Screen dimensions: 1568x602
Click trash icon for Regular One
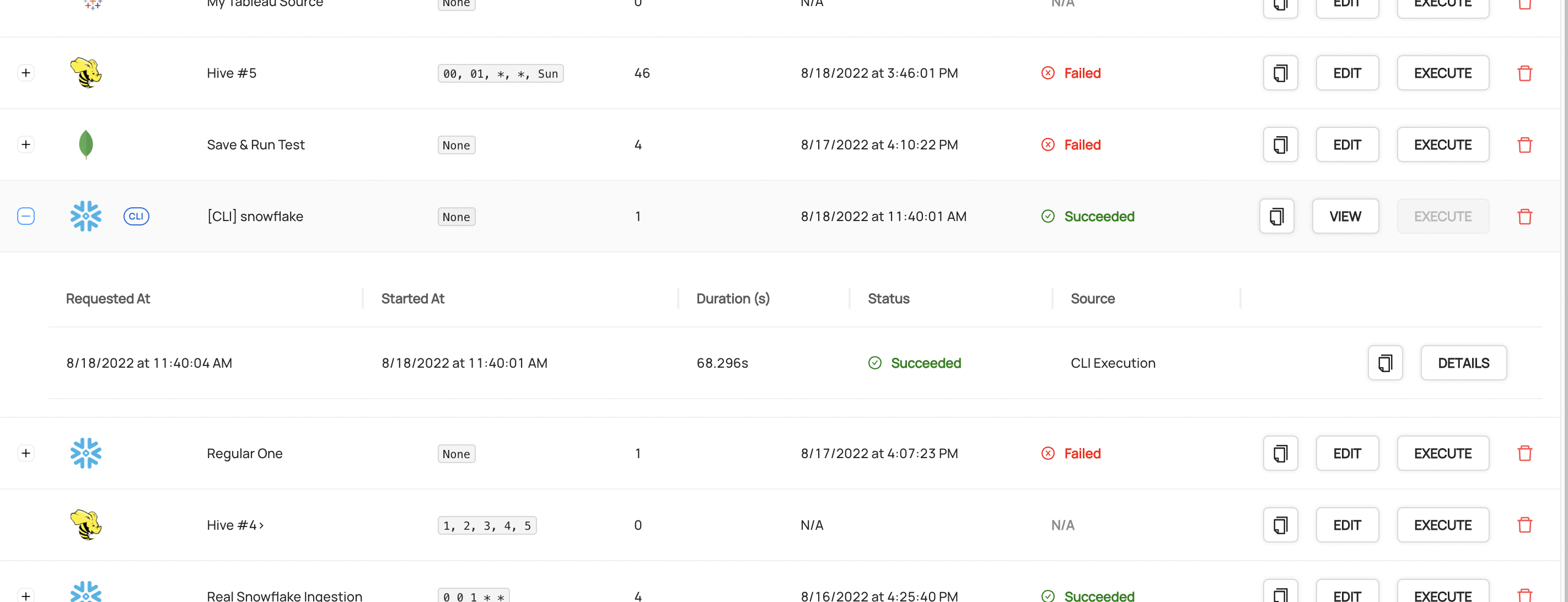point(1524,453)
